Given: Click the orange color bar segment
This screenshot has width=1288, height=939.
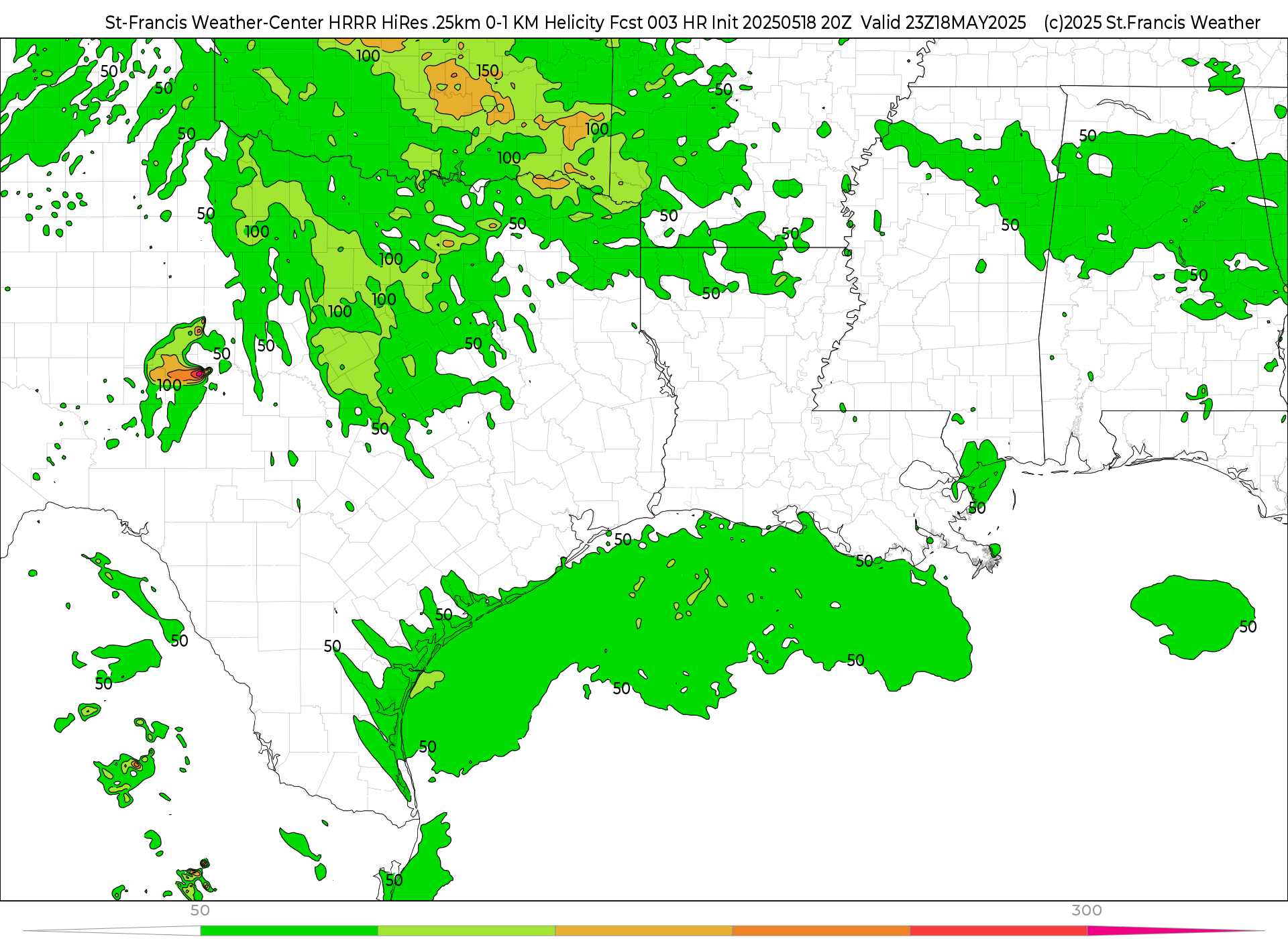Looking at the screenshot, I should 821,931.
